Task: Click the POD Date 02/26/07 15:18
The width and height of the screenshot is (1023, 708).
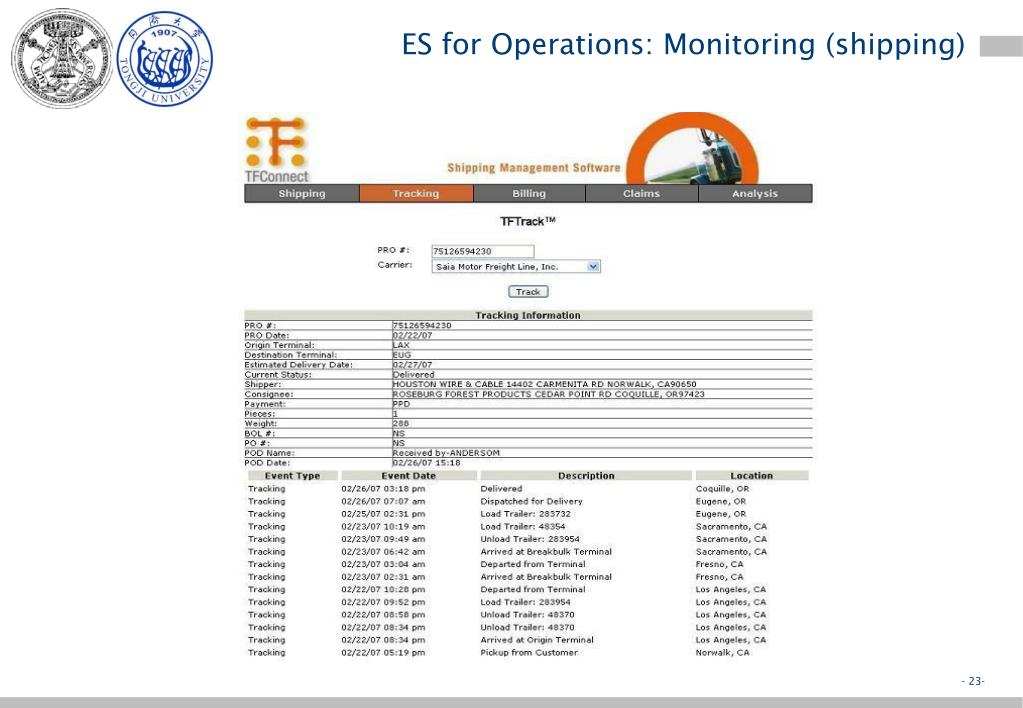Action: (427, 463)
